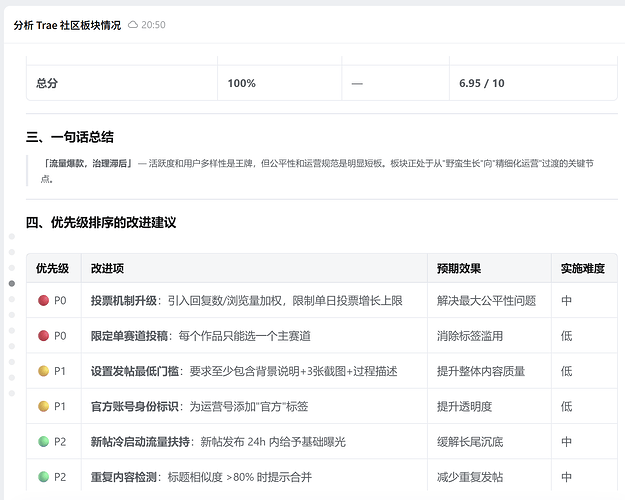Click the quote 「流量爆款，治理滞后」
The image size is (625, 500).
click(x=88, y=163)
